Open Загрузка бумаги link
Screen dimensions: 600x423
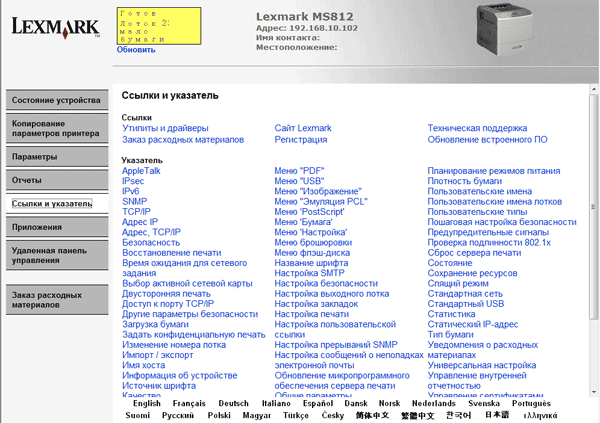pos(155,325)
